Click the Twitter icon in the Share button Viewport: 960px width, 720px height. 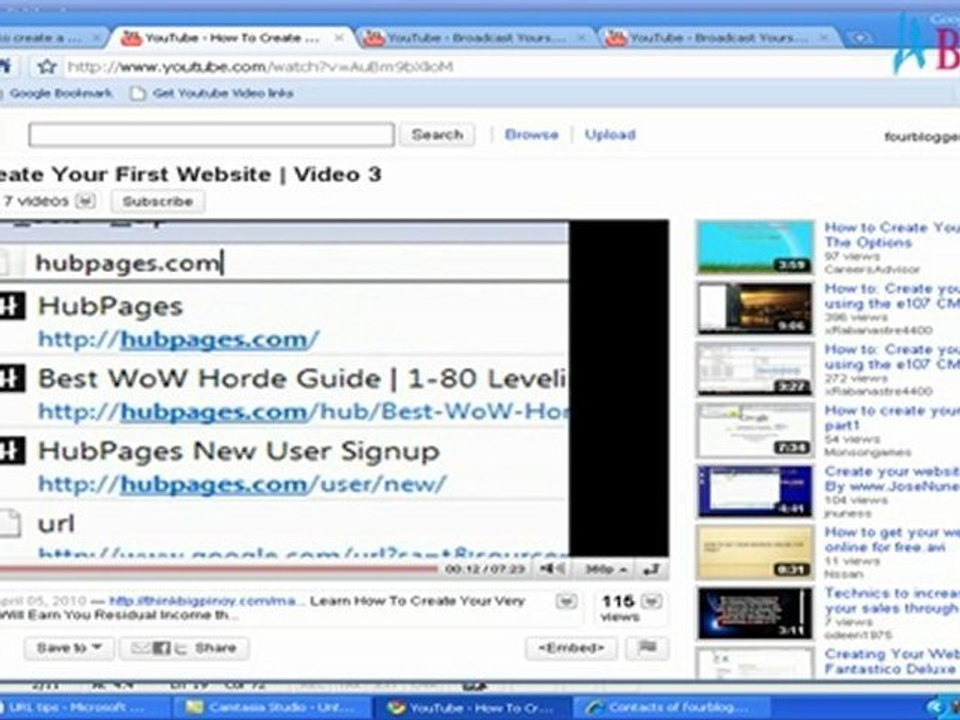(180, 648)
